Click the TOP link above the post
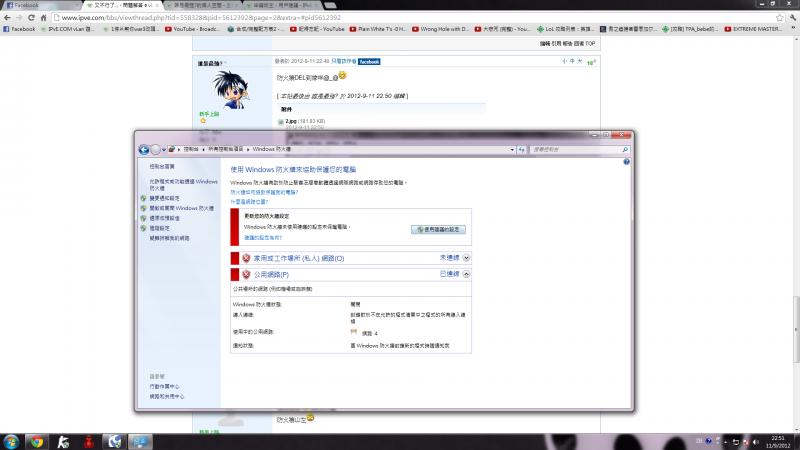The height and width of the screenshot is (450, 800). tap(590, 44)
